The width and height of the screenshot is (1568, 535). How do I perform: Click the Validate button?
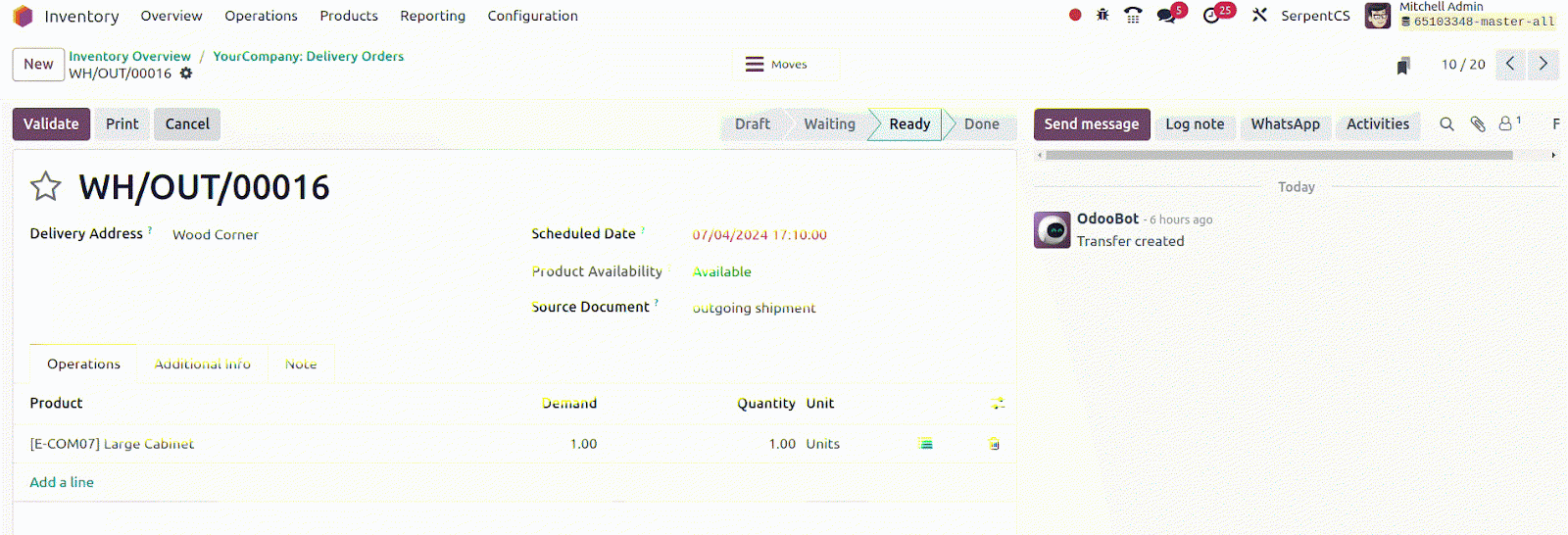51,124
